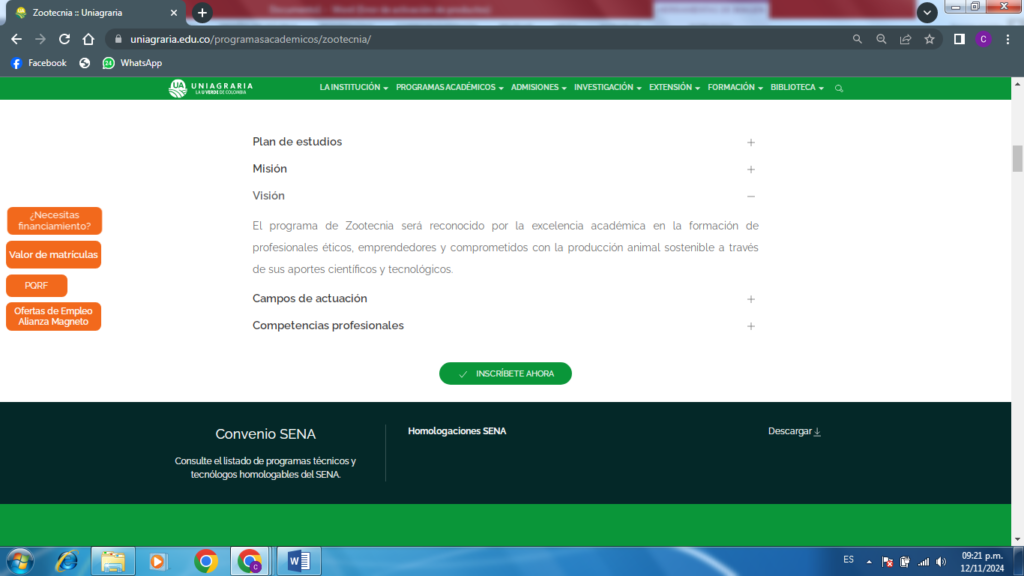The height and width of the screenshot is (576, 1024).
Task: Click the home icon in Chrome toolbar
Action: point(88,39)
